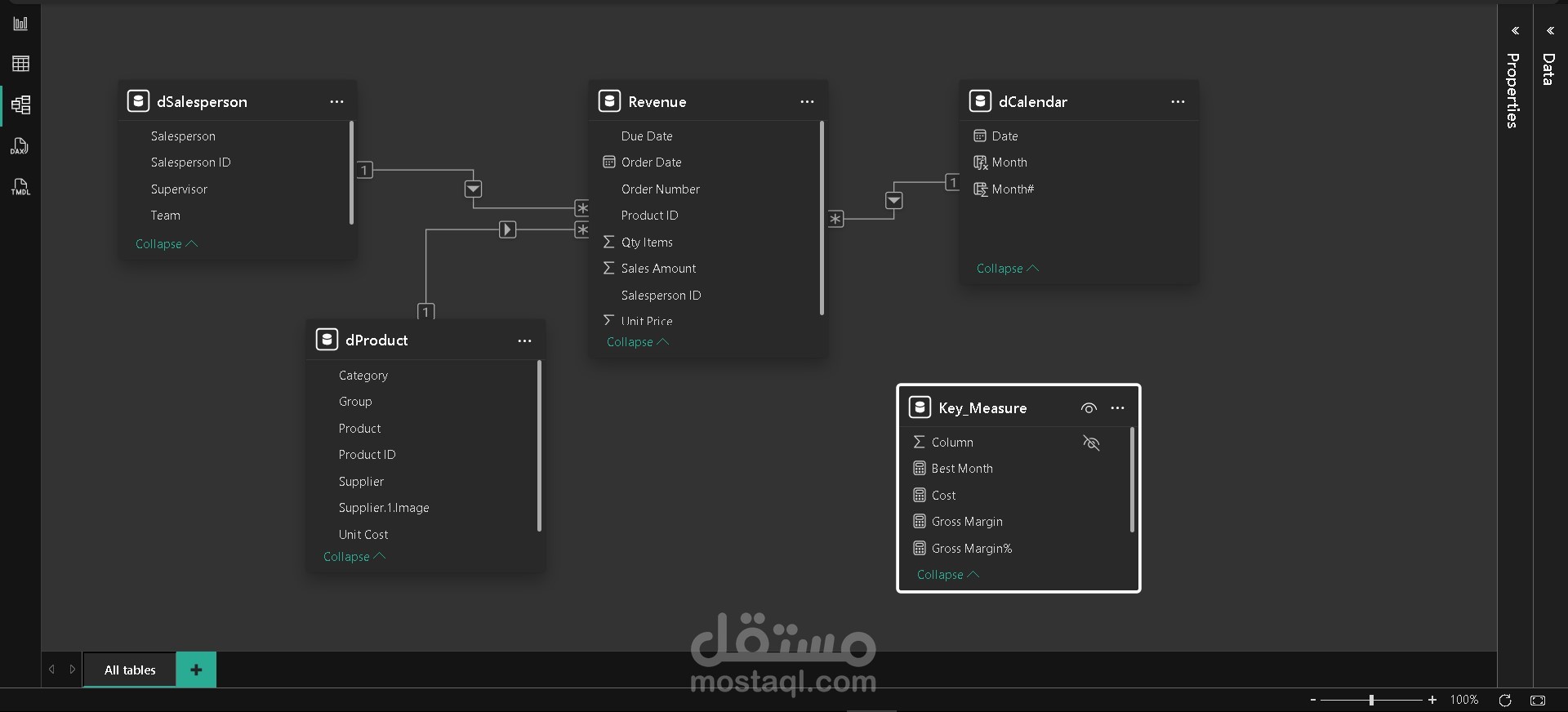Click Revenue table header icon
The image size is (1568, 712).
tap(609, 101)
